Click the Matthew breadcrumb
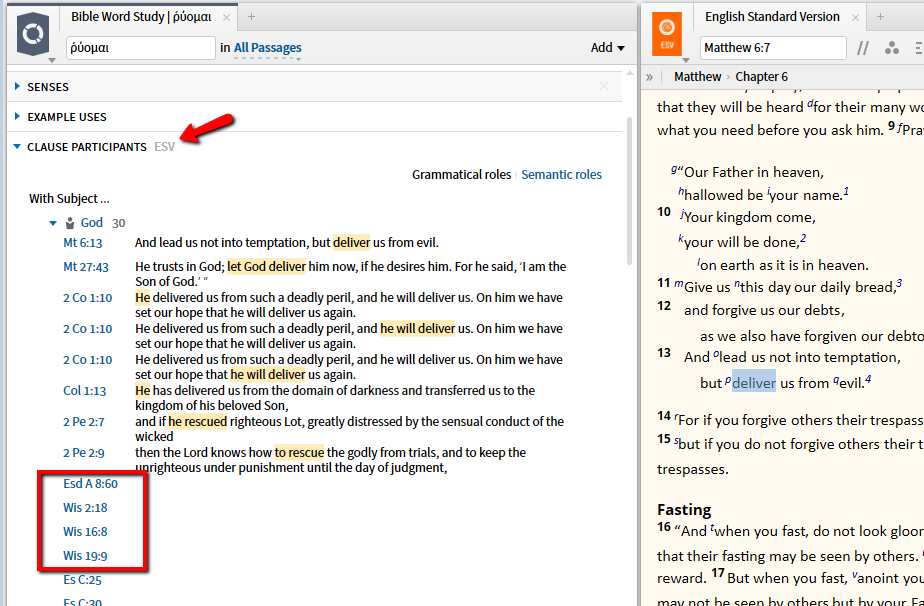 [x=697, y=77]
